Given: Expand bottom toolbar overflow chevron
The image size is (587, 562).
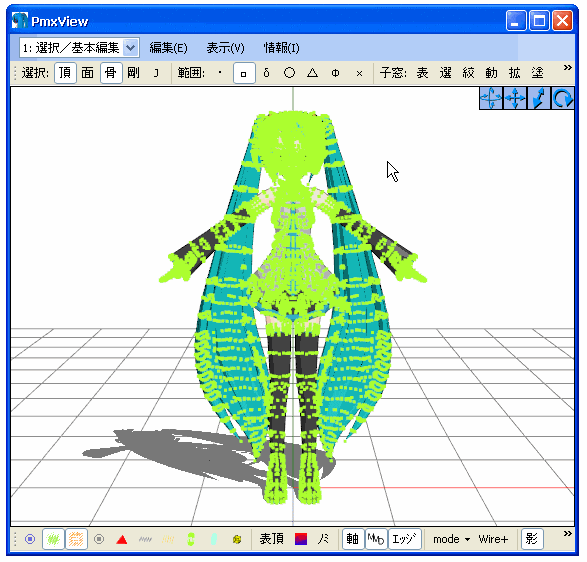Looking at the screenshot, I should coord(568,534).
